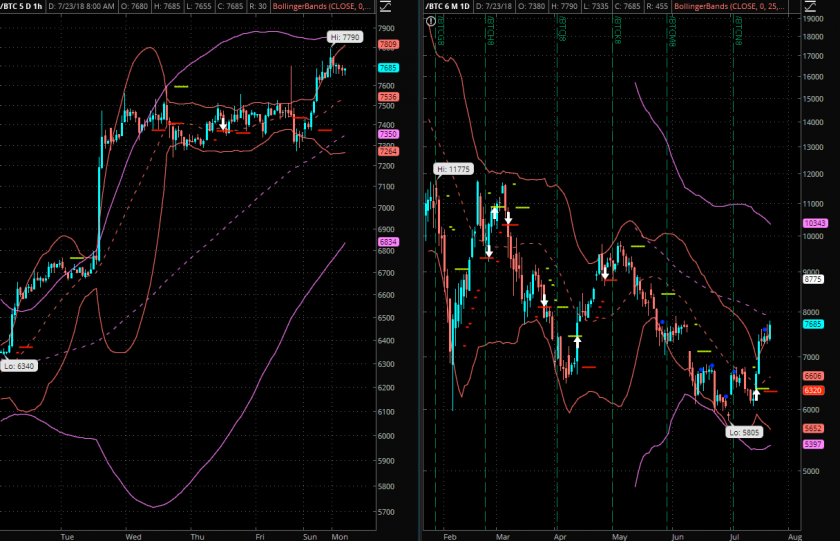
Task: Select the /BTCN8 contract rollover marker
Action: (x=737, y=32)
